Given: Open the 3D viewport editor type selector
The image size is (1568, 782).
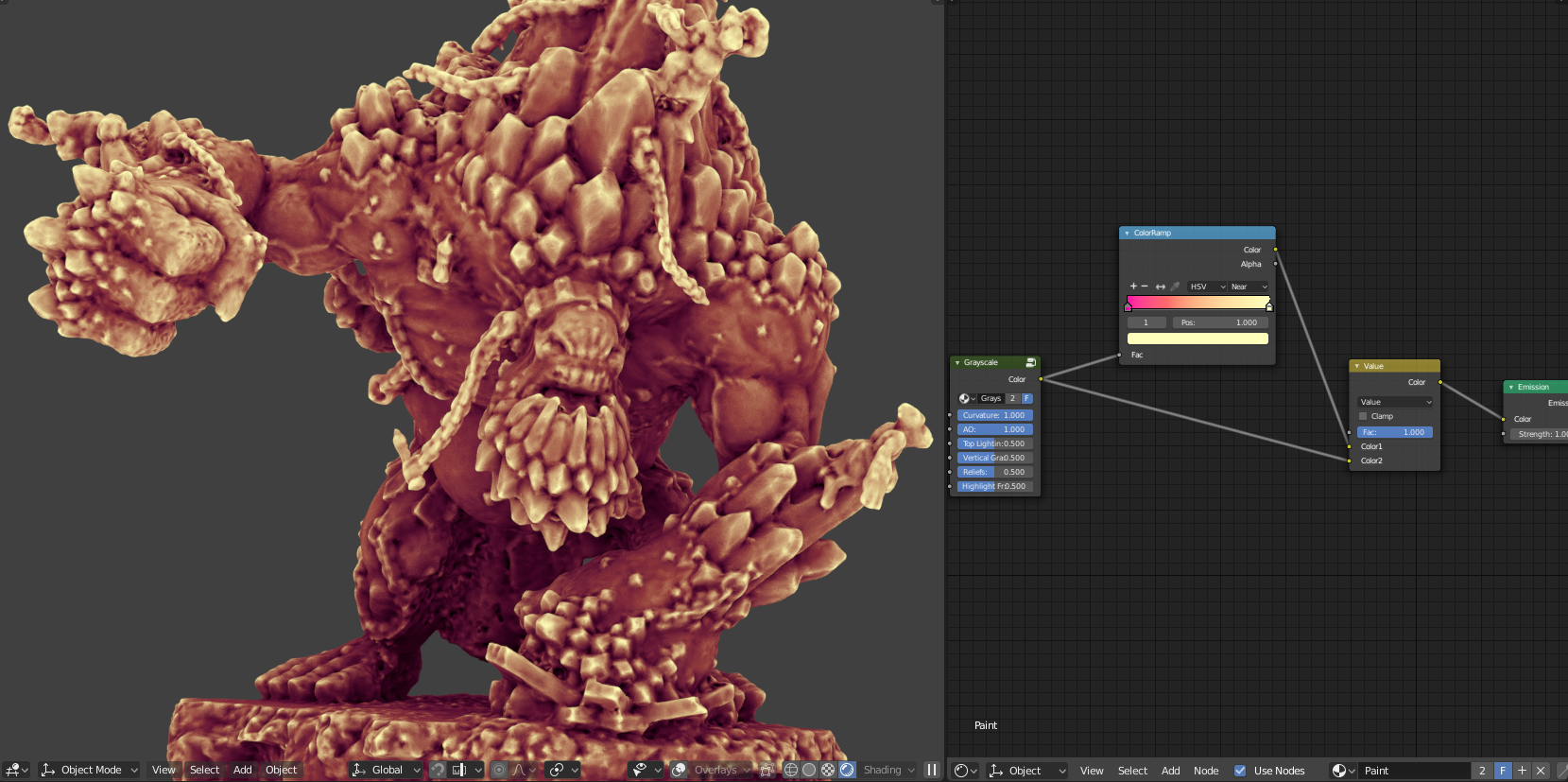Looking at the screenshot, I should 15,770.
